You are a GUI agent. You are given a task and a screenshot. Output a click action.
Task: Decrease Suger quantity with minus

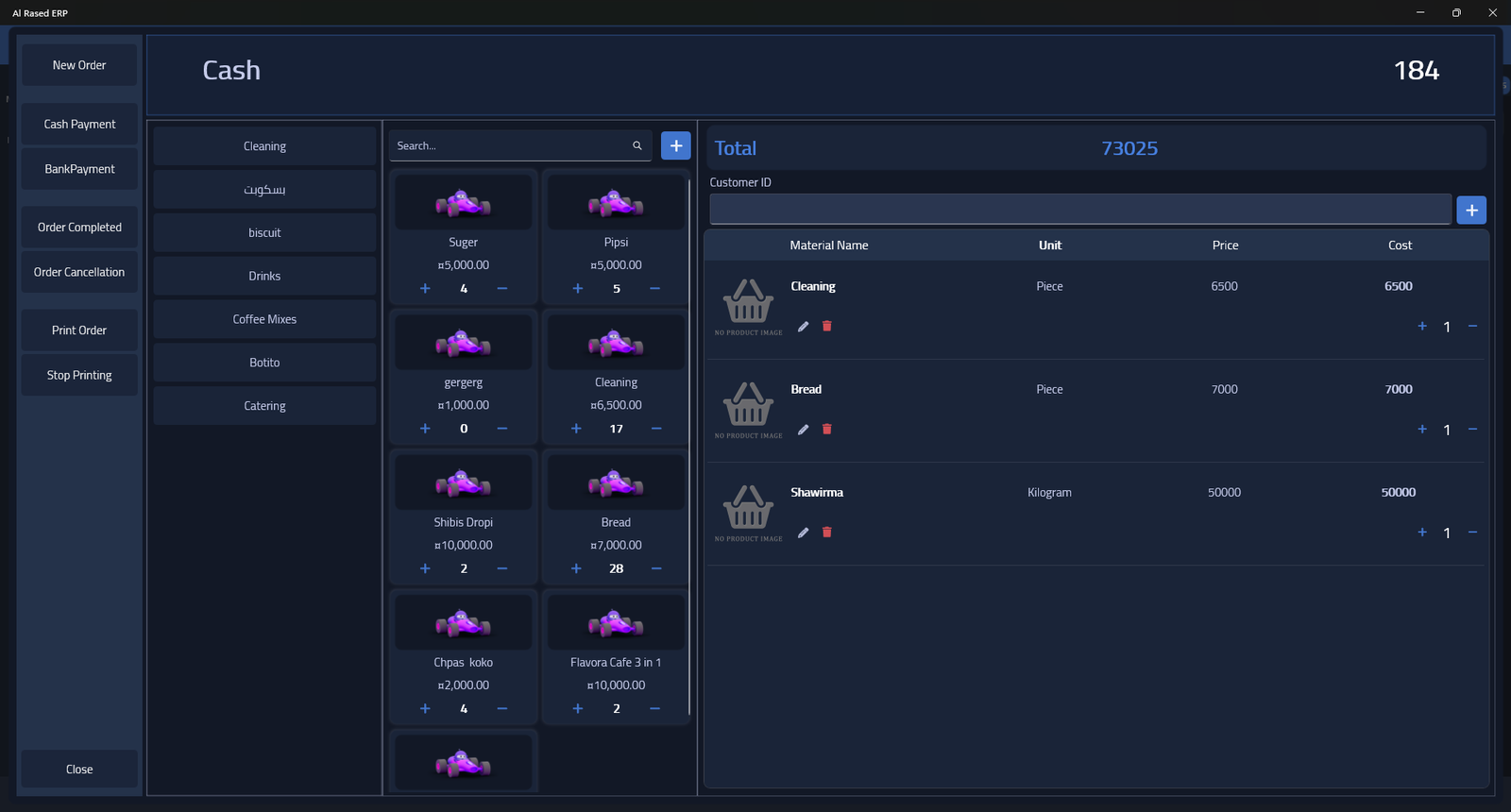[502, 289]
